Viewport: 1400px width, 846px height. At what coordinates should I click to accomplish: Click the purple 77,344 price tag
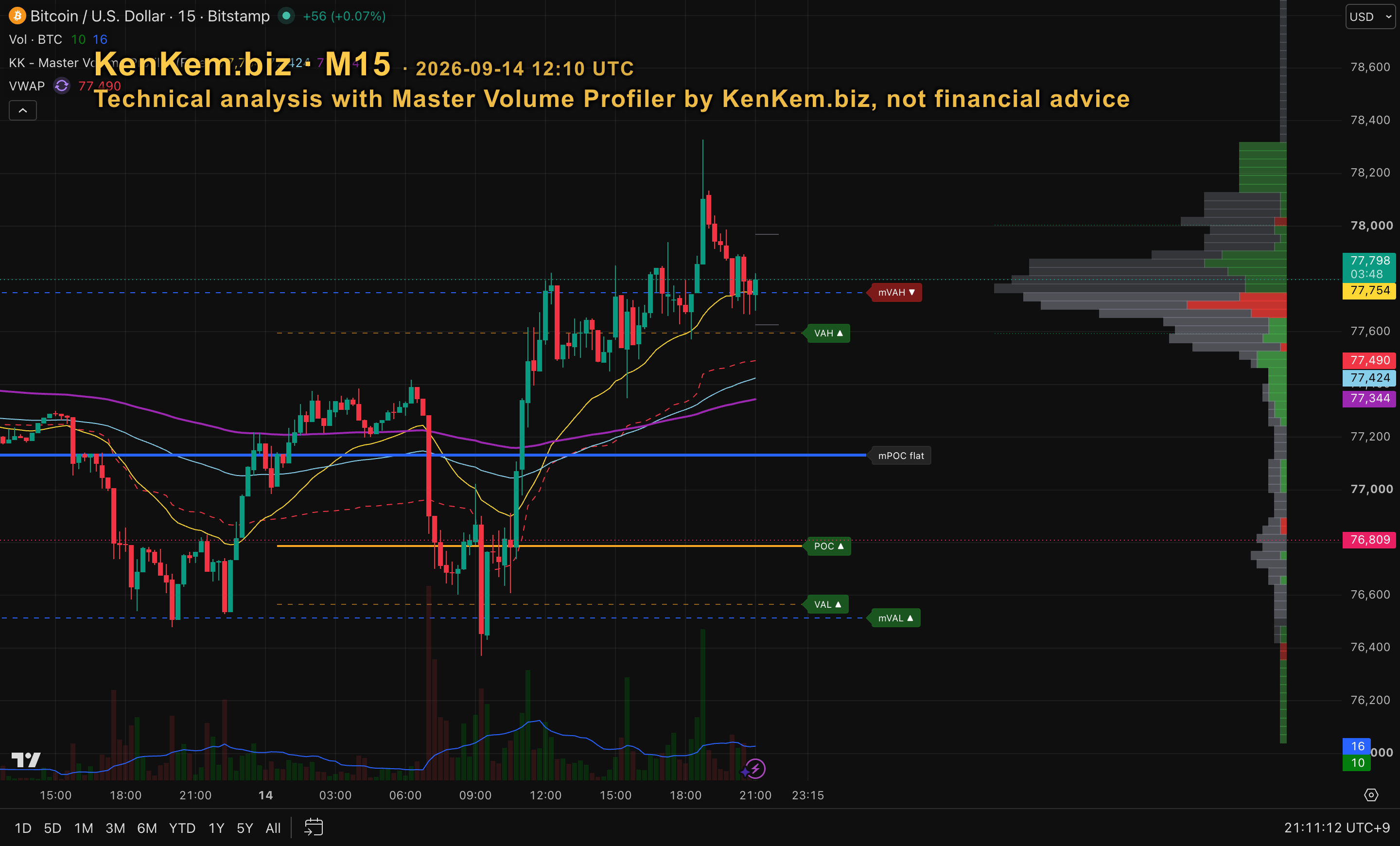1369,398
